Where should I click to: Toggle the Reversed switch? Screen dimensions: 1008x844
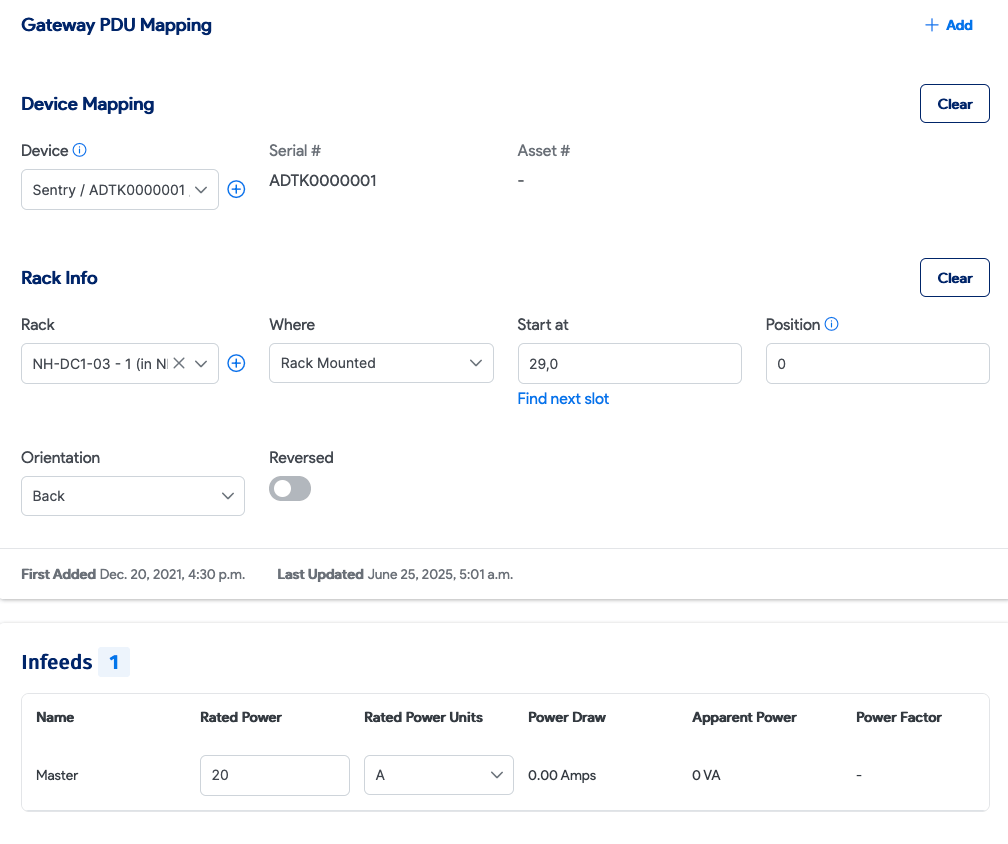[290, 488]
